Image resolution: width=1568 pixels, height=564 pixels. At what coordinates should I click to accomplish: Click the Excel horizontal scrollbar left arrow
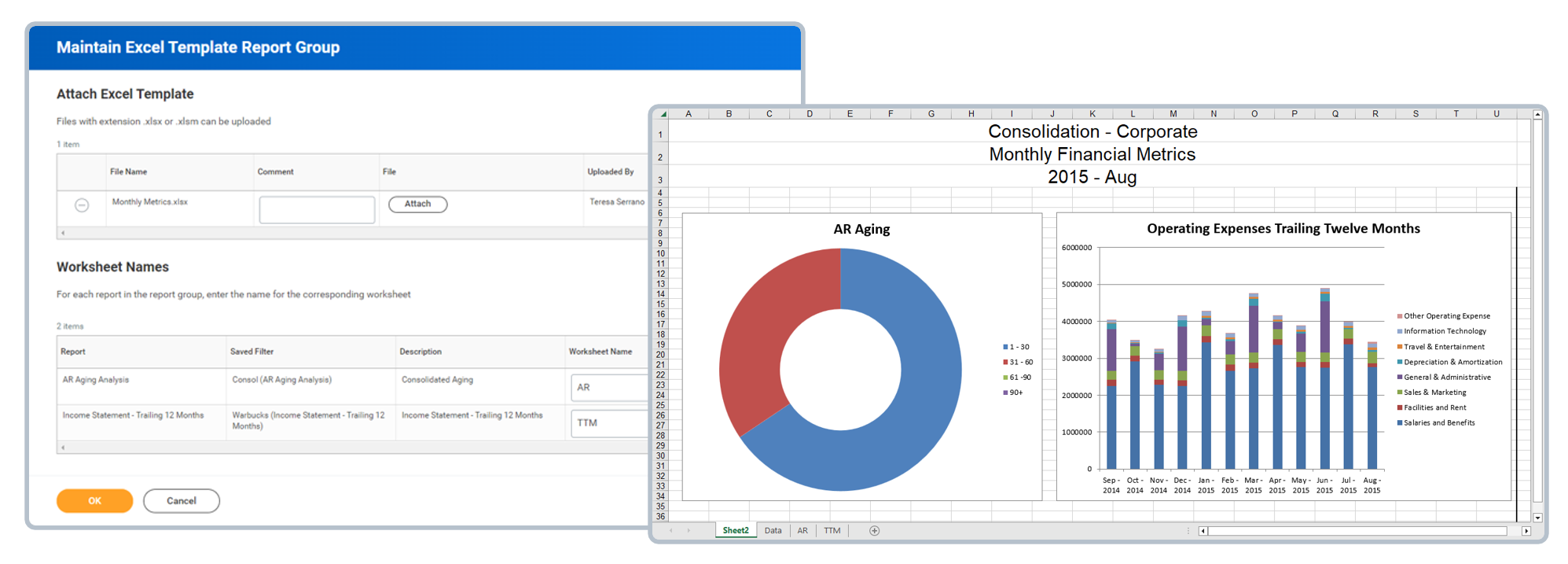(1203, 531)
